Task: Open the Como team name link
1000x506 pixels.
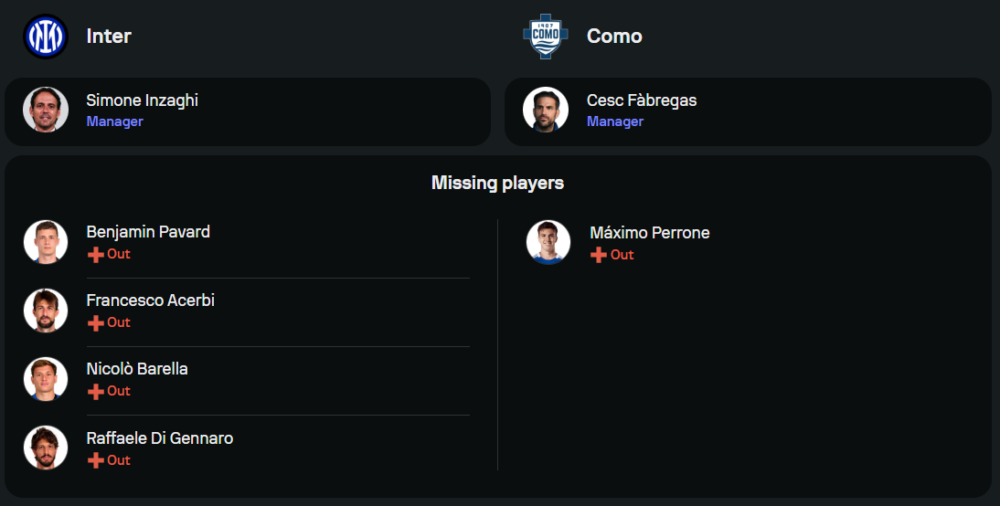Action: point(614,37)
